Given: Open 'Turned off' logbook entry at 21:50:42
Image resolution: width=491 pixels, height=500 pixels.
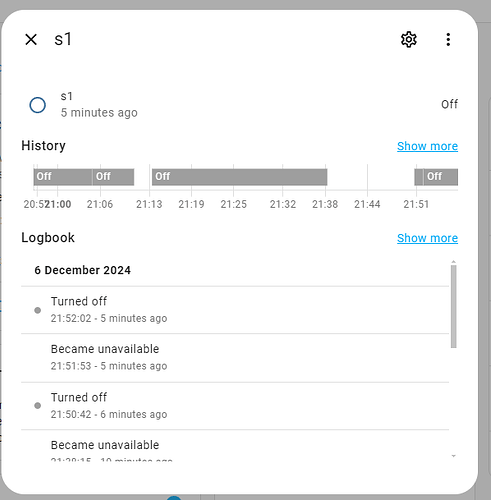Looking at the screenshot, I should (235, 406).
